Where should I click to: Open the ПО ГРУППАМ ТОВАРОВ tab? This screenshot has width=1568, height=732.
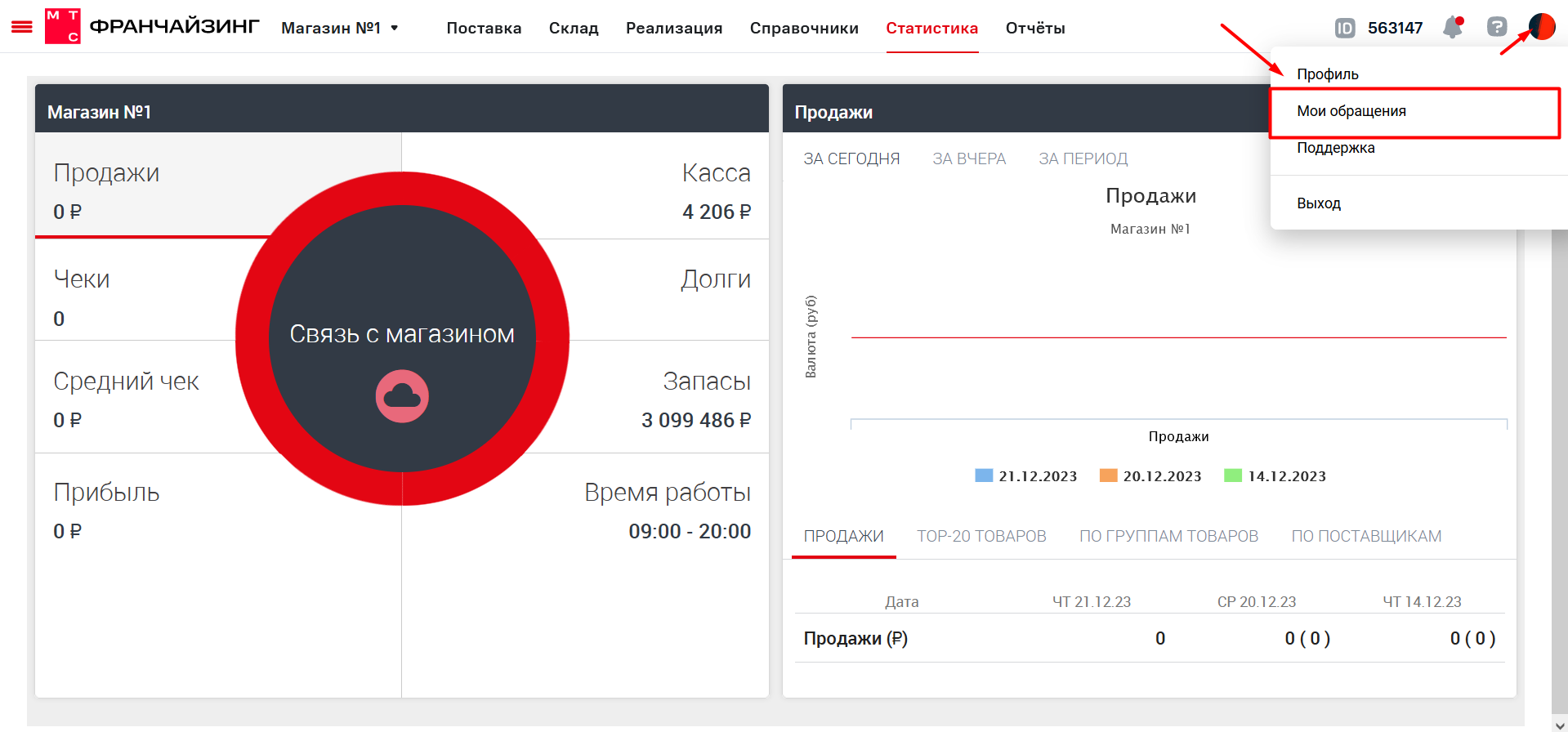1168,536
